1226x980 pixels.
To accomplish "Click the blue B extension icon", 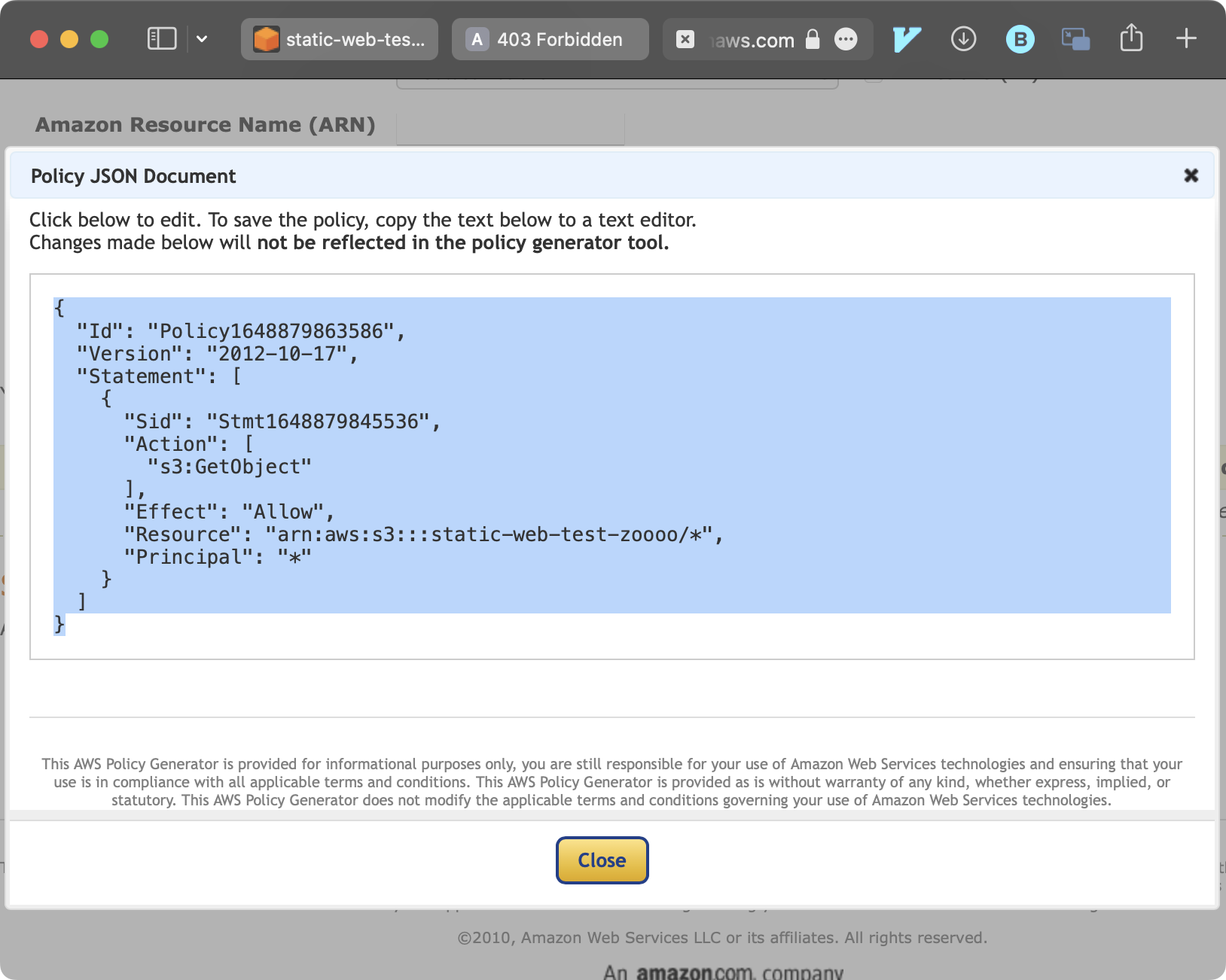I will click(x=1020, y=39).
